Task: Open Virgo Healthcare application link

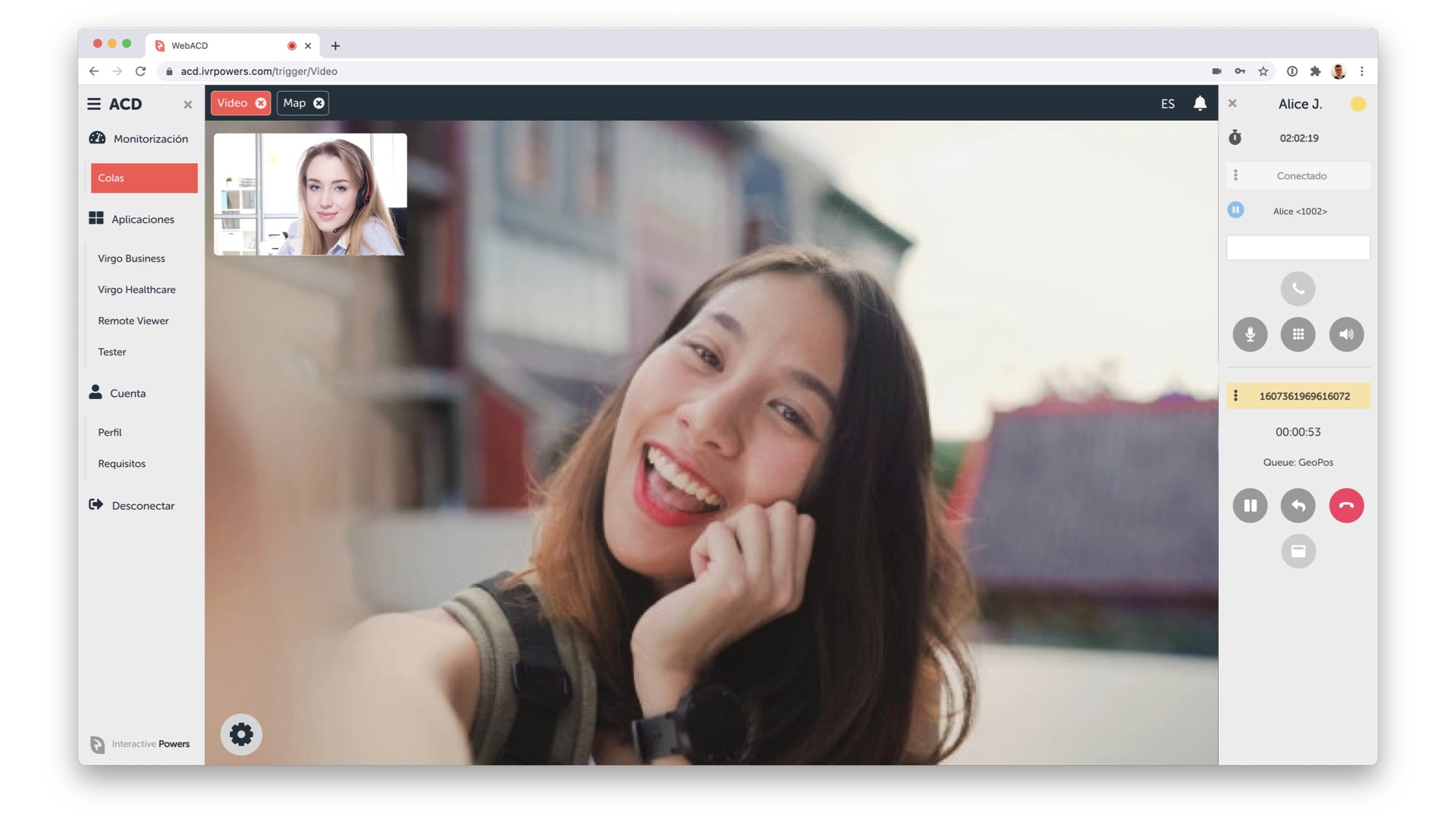Action: 136,290
